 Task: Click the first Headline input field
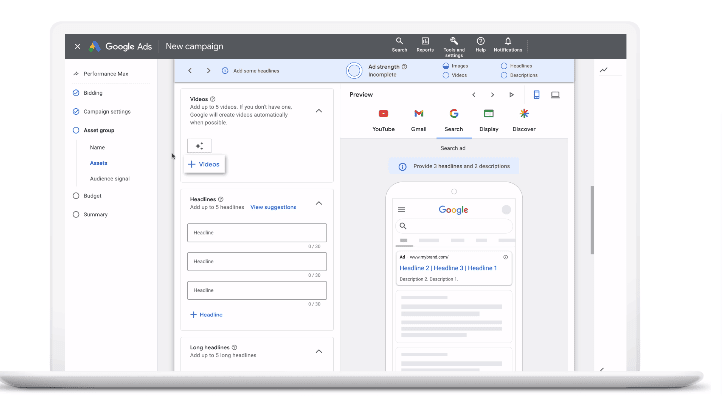click(x=257, y=233)
